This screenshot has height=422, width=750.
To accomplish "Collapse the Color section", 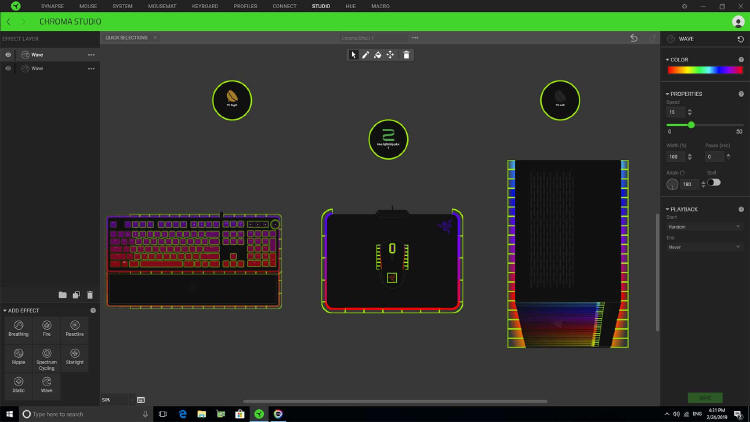I will pyautogui.click(x=668, y=60).
